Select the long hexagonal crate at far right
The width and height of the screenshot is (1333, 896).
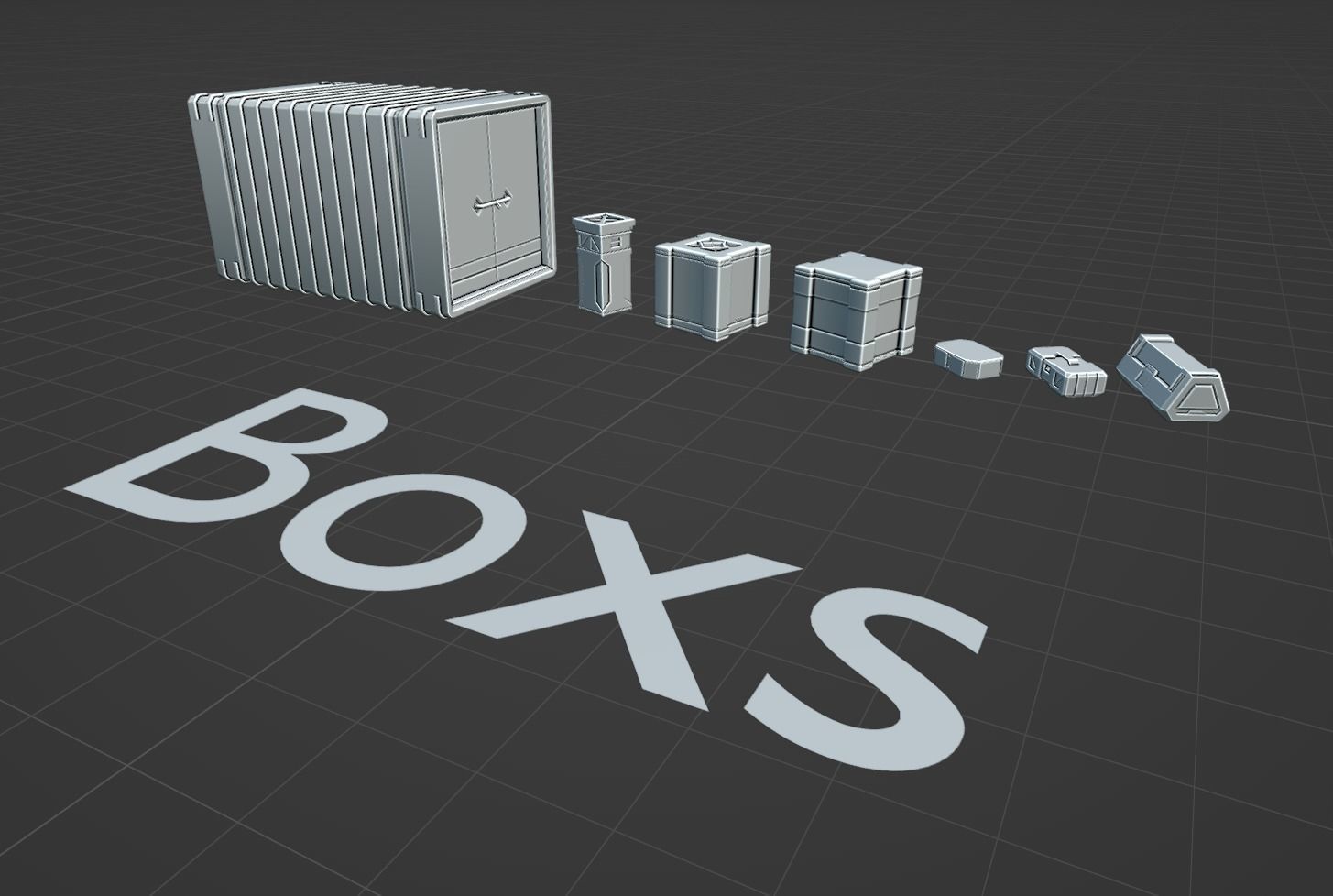pos(1173,377)
